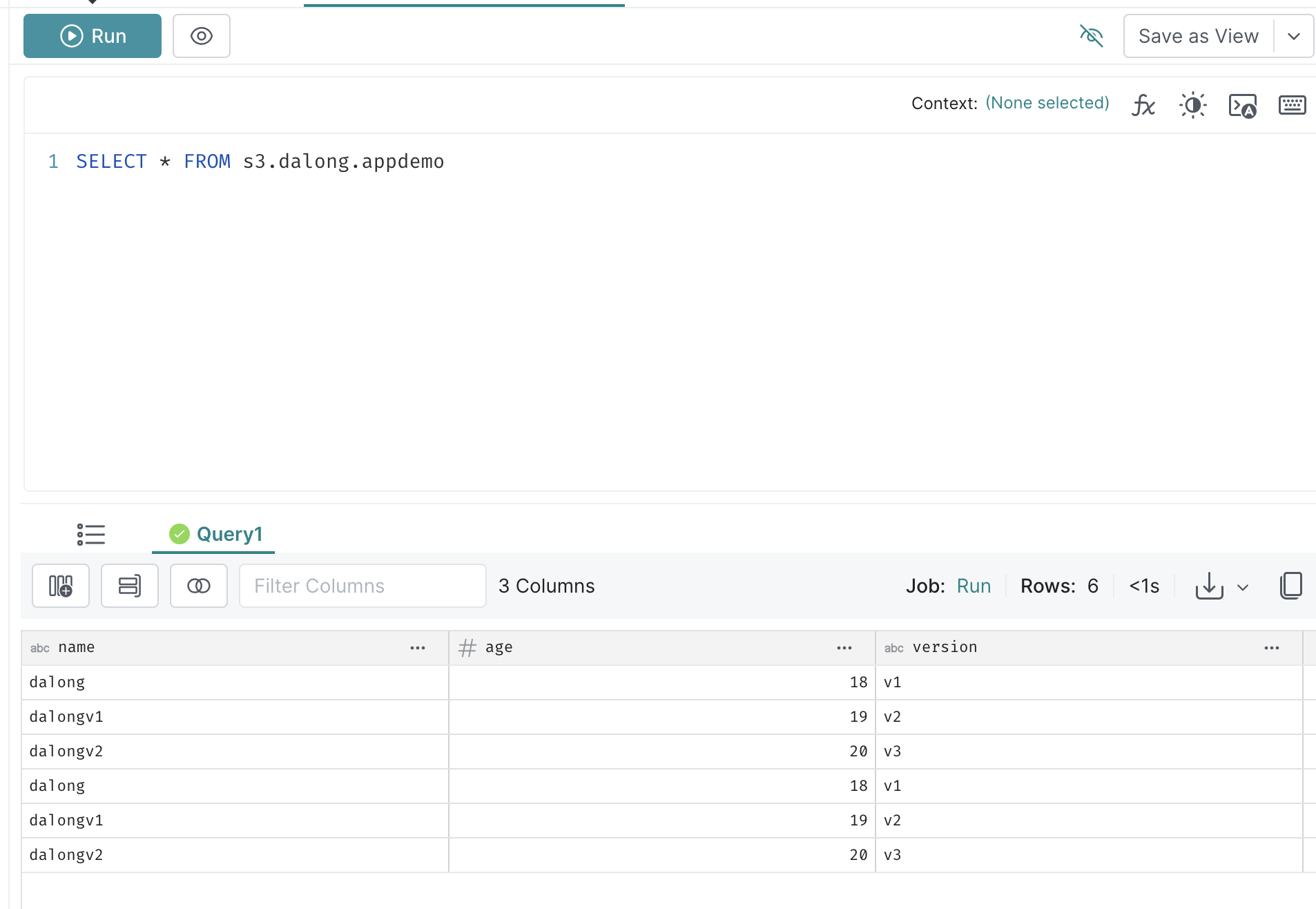Click the join icon
The image size is (1316, 909).
coord(199,586)
